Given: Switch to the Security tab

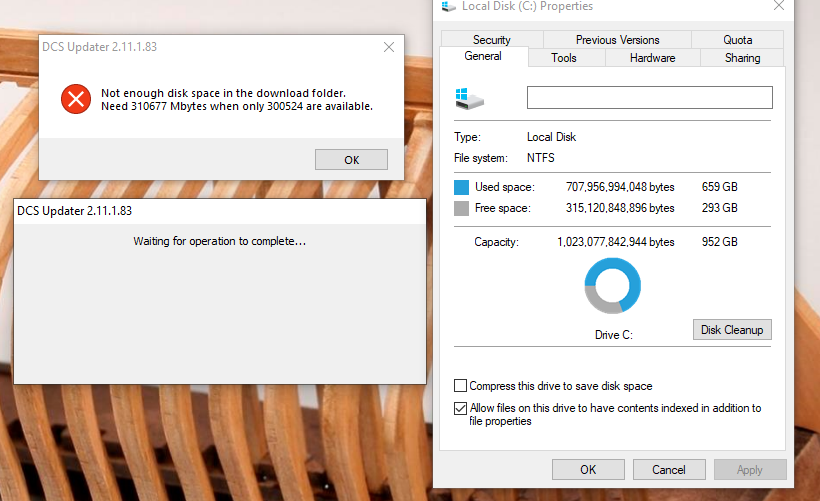Looking at the screenshot, I should (x=492, y=40).
